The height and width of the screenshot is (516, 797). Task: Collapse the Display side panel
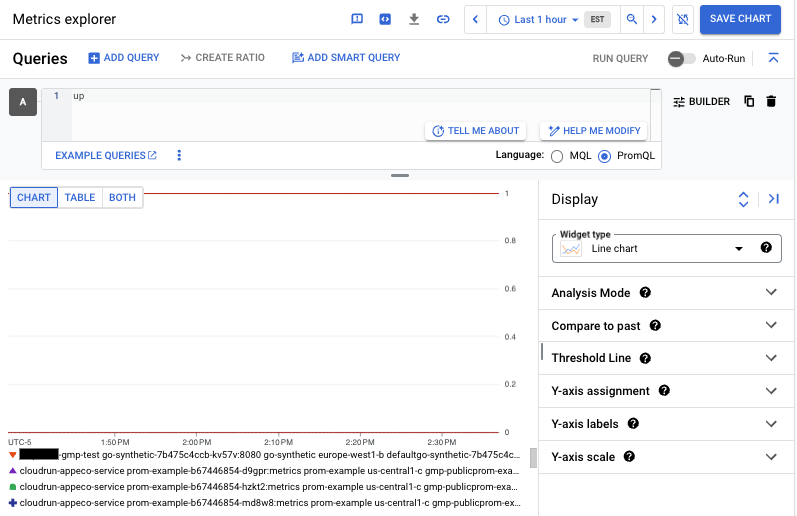pyautogui.click(x=773, y=199)
